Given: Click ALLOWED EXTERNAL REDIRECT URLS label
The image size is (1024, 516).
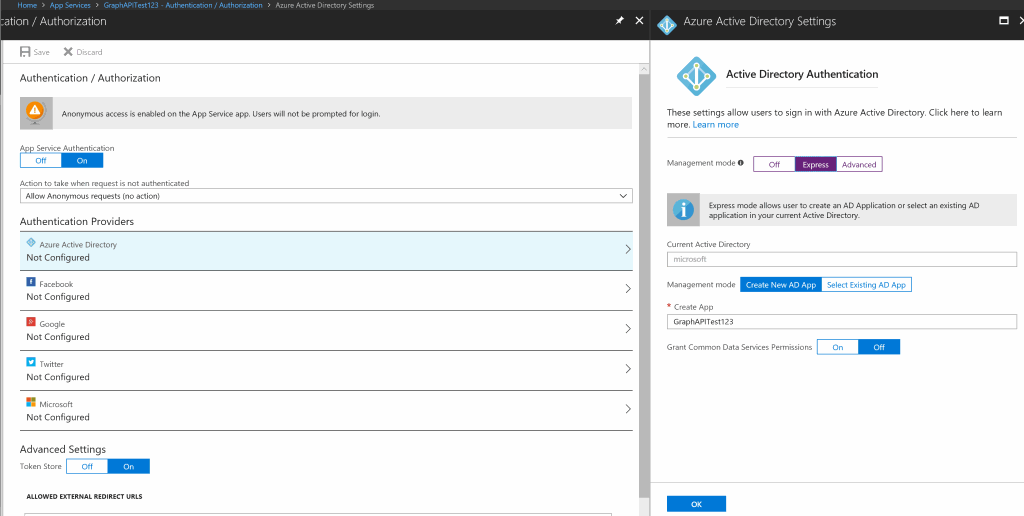Looking at the screenshot, I should [84, 496].
